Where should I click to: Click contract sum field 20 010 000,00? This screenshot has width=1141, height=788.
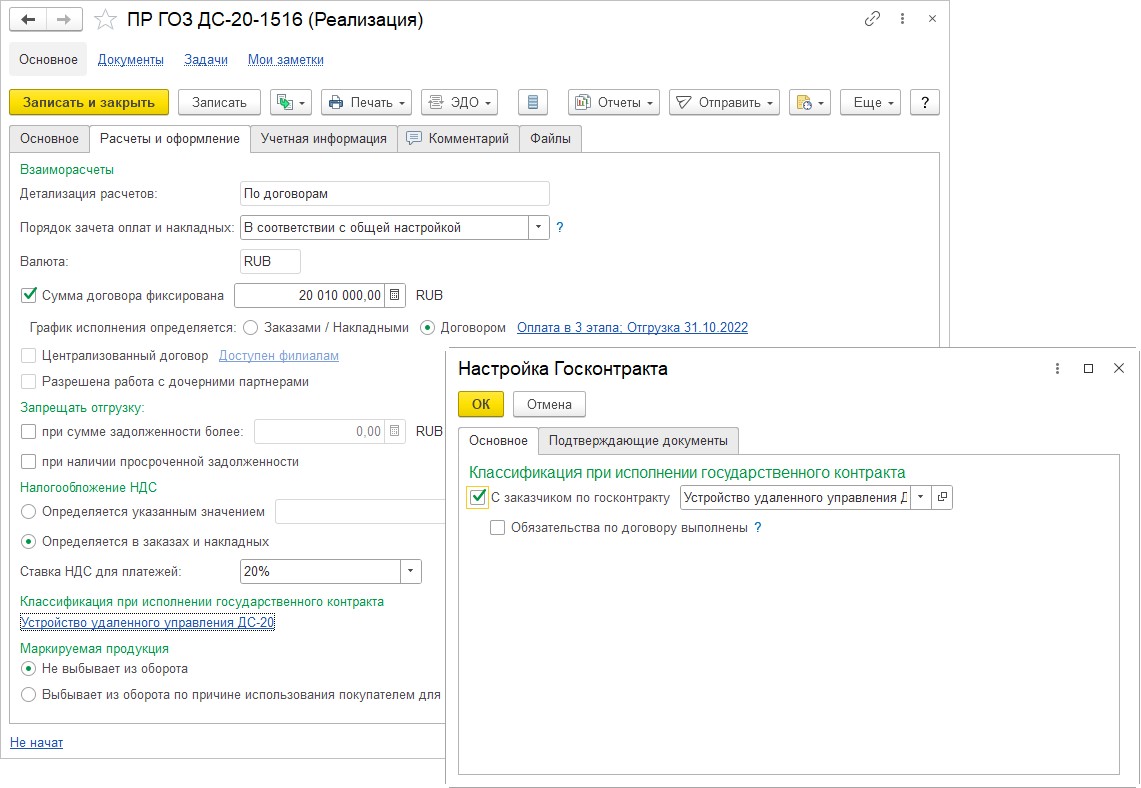pyautogui.click(x=311, y=295)
